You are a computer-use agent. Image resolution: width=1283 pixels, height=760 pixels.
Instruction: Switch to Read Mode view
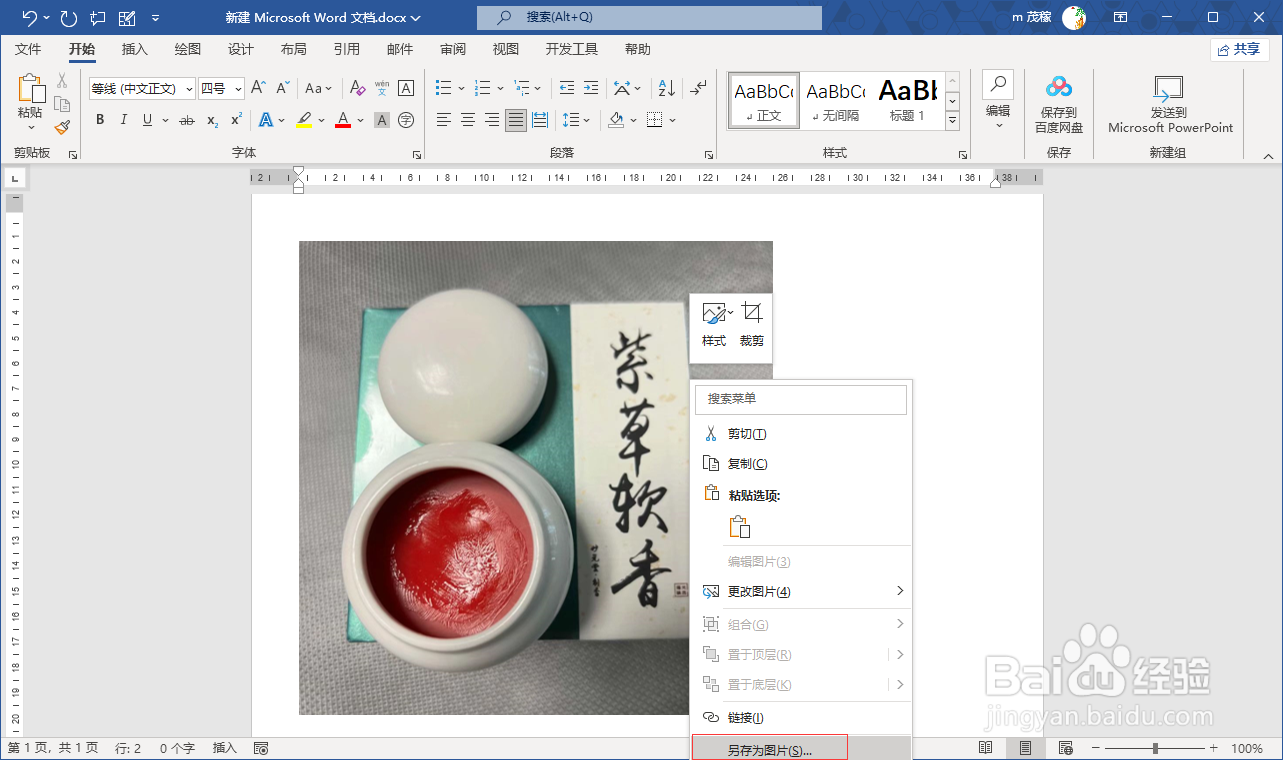click(x=986, y=748)
